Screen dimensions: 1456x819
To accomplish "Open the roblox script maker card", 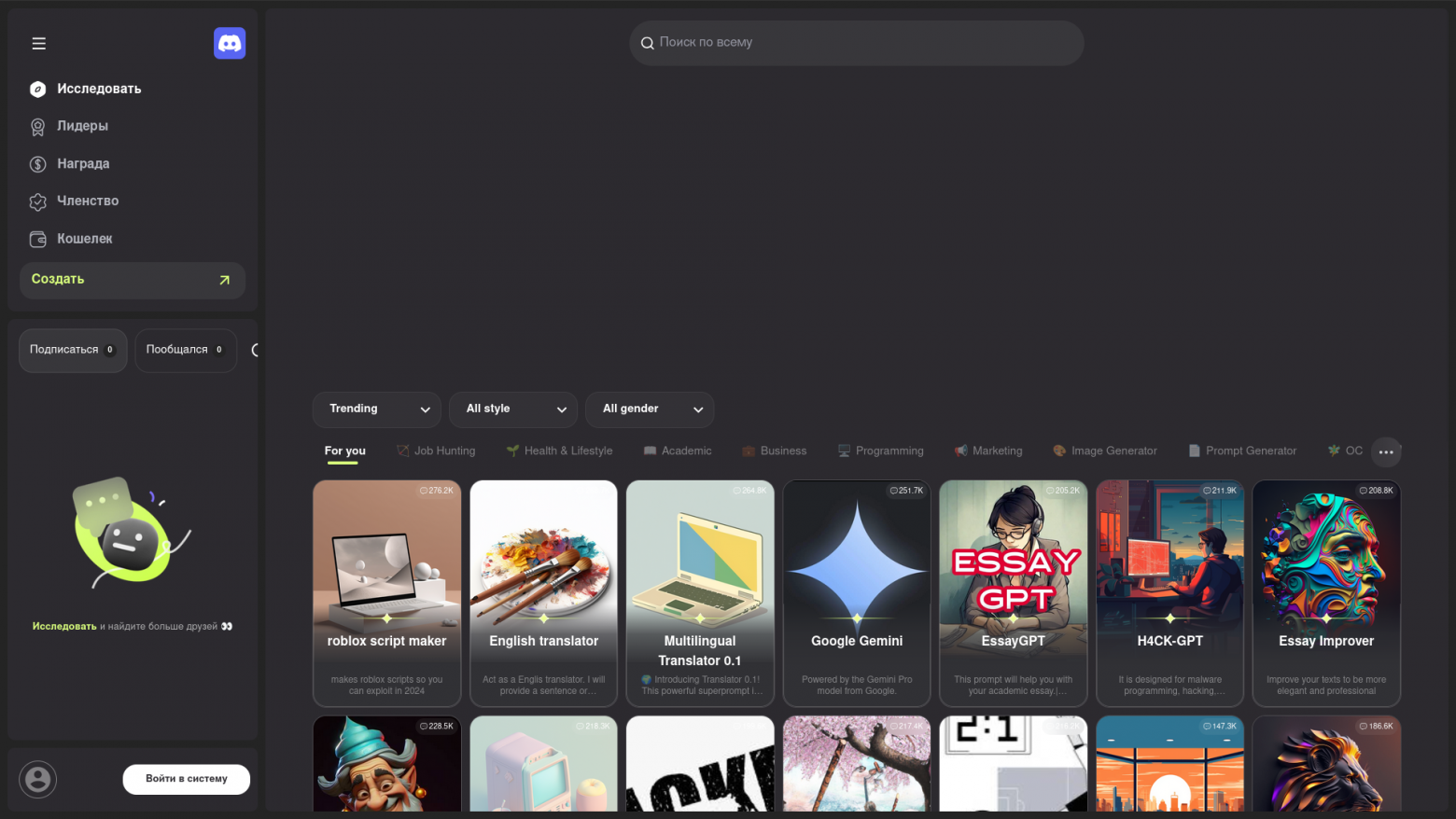I will [x=387, y=593].
